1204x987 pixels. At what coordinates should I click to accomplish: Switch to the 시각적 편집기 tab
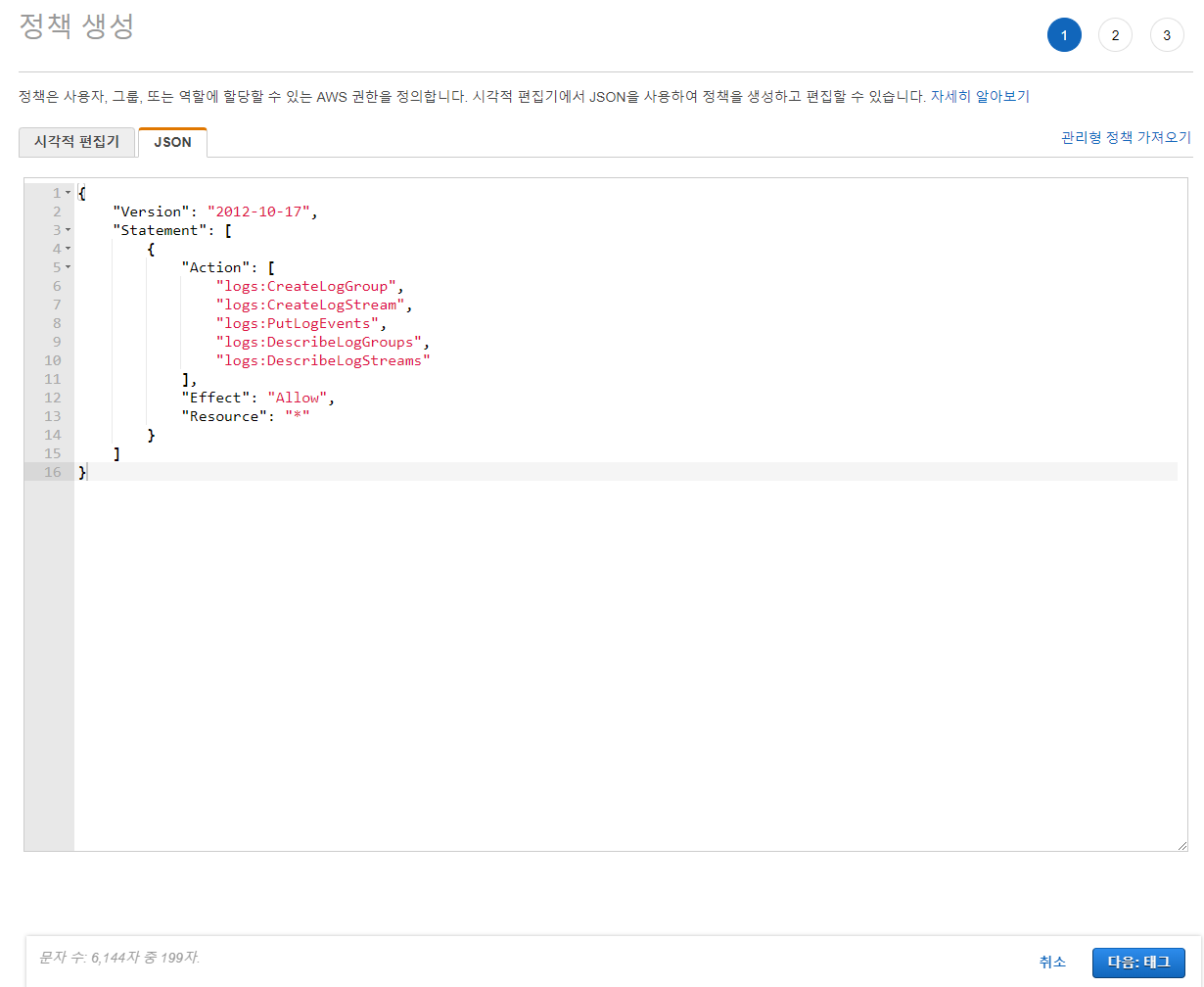tap(76, 142)
